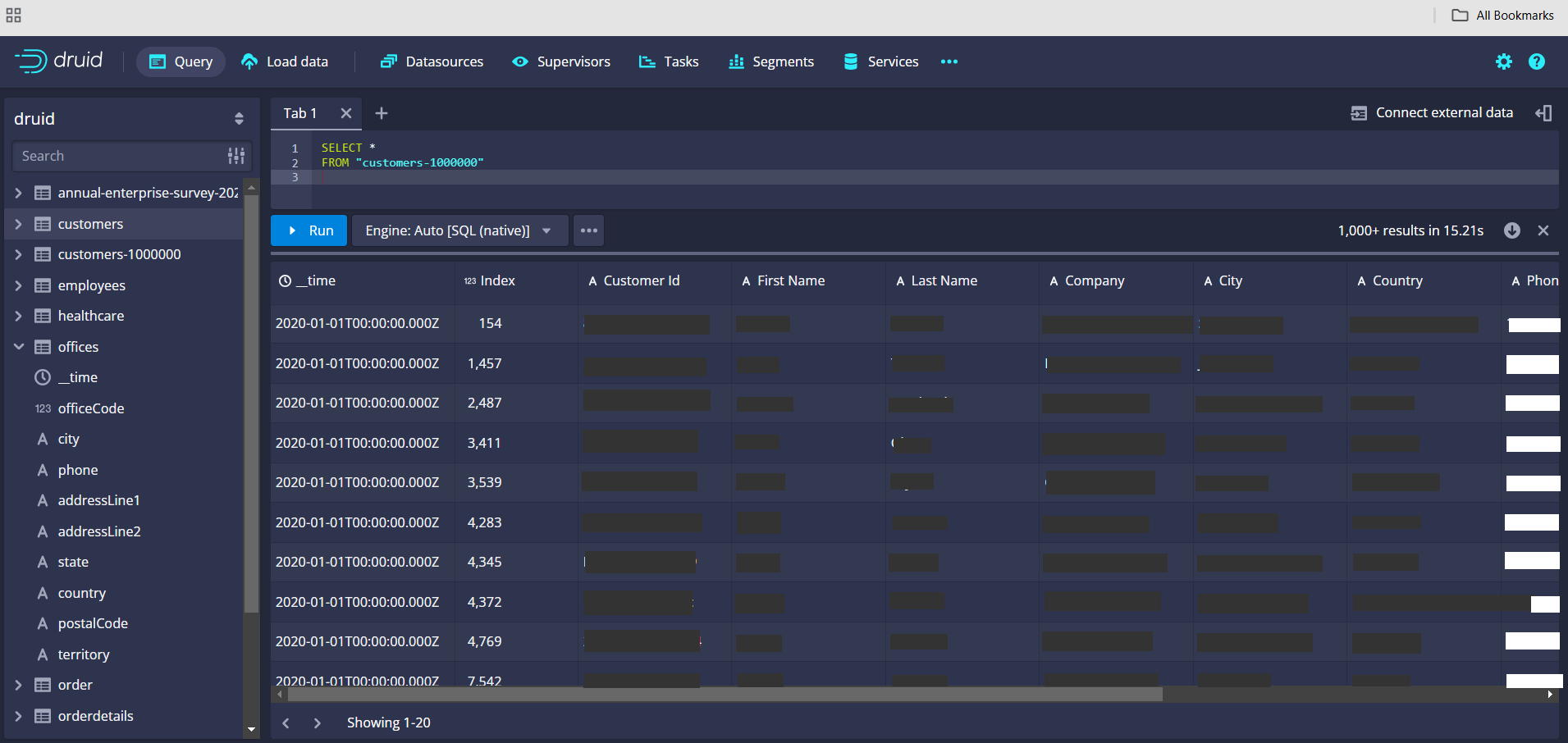The height and width of the screenshot is (743, 1568).
Task: Open the druid schema selector
Action: pyautogui.click(x=129, y=119)
